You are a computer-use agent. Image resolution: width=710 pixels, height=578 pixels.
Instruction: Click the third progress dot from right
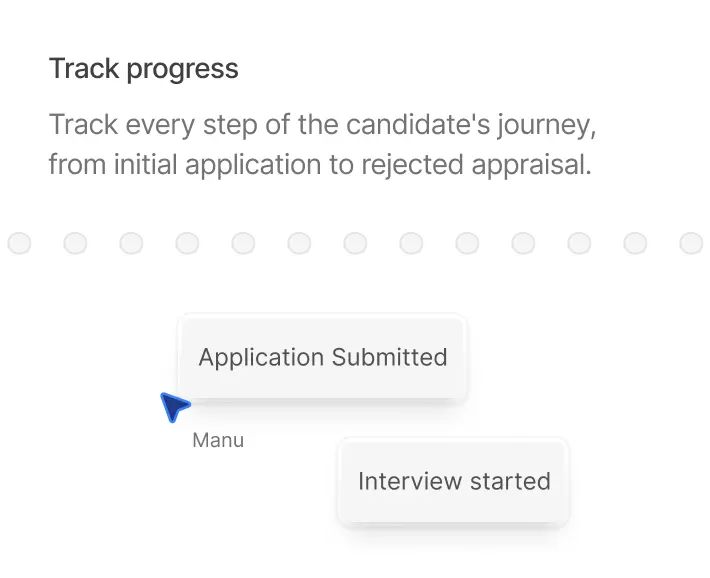coord(579,243)
